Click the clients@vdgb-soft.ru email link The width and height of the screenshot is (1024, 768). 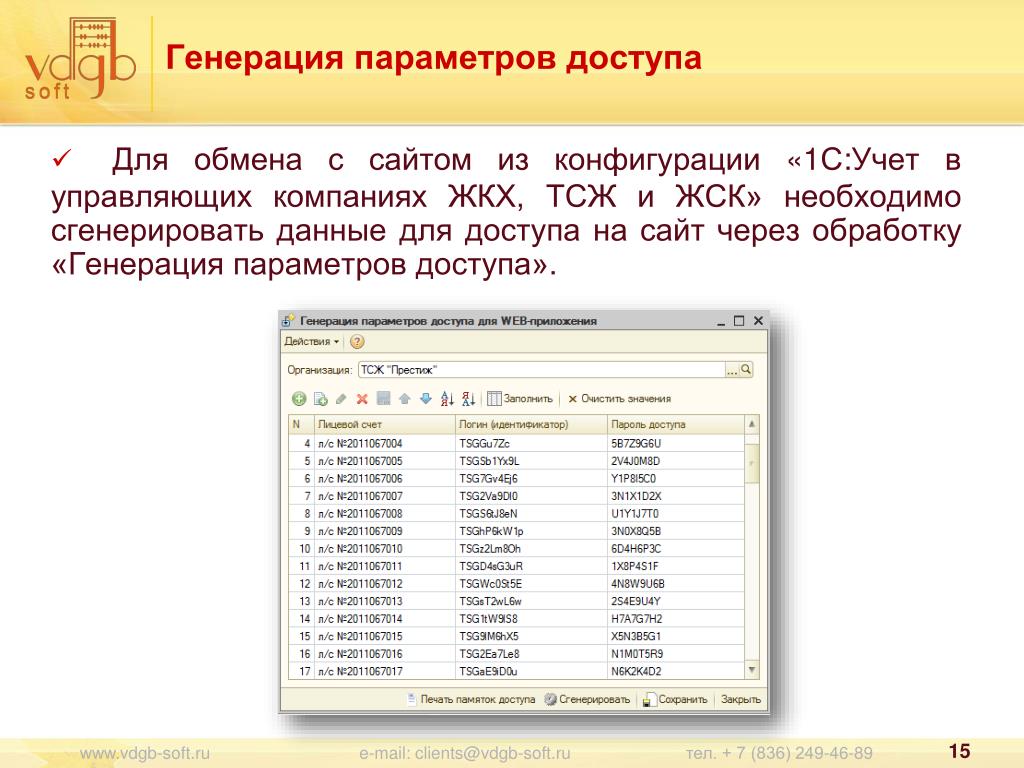tap(492, 753)
